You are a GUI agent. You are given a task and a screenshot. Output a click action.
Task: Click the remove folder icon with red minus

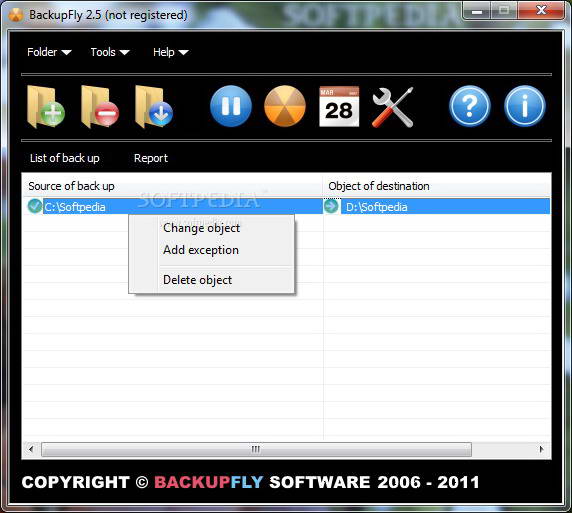(x=100, y=107)
